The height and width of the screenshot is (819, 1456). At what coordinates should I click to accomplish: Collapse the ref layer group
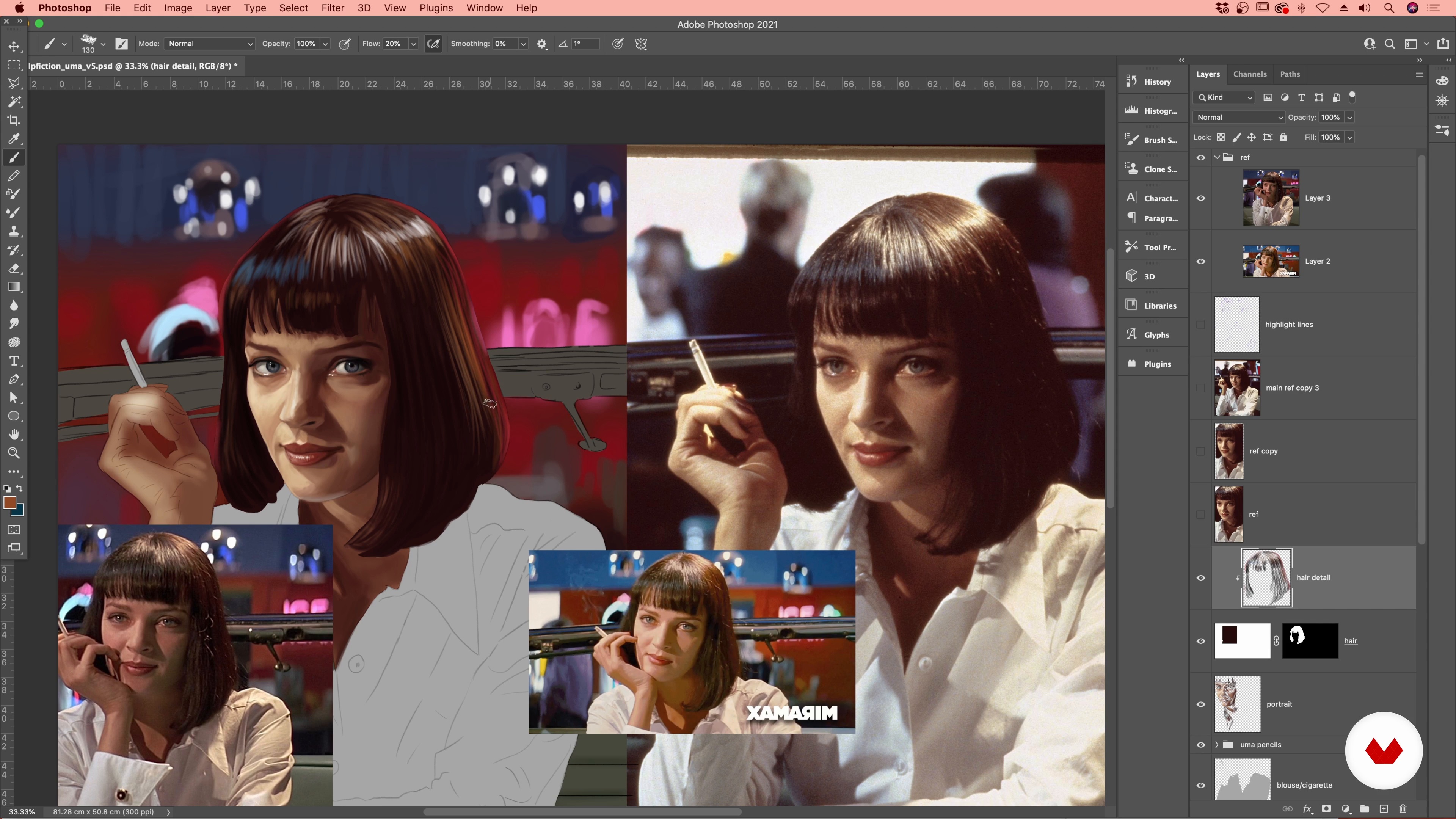point(1217,158)
